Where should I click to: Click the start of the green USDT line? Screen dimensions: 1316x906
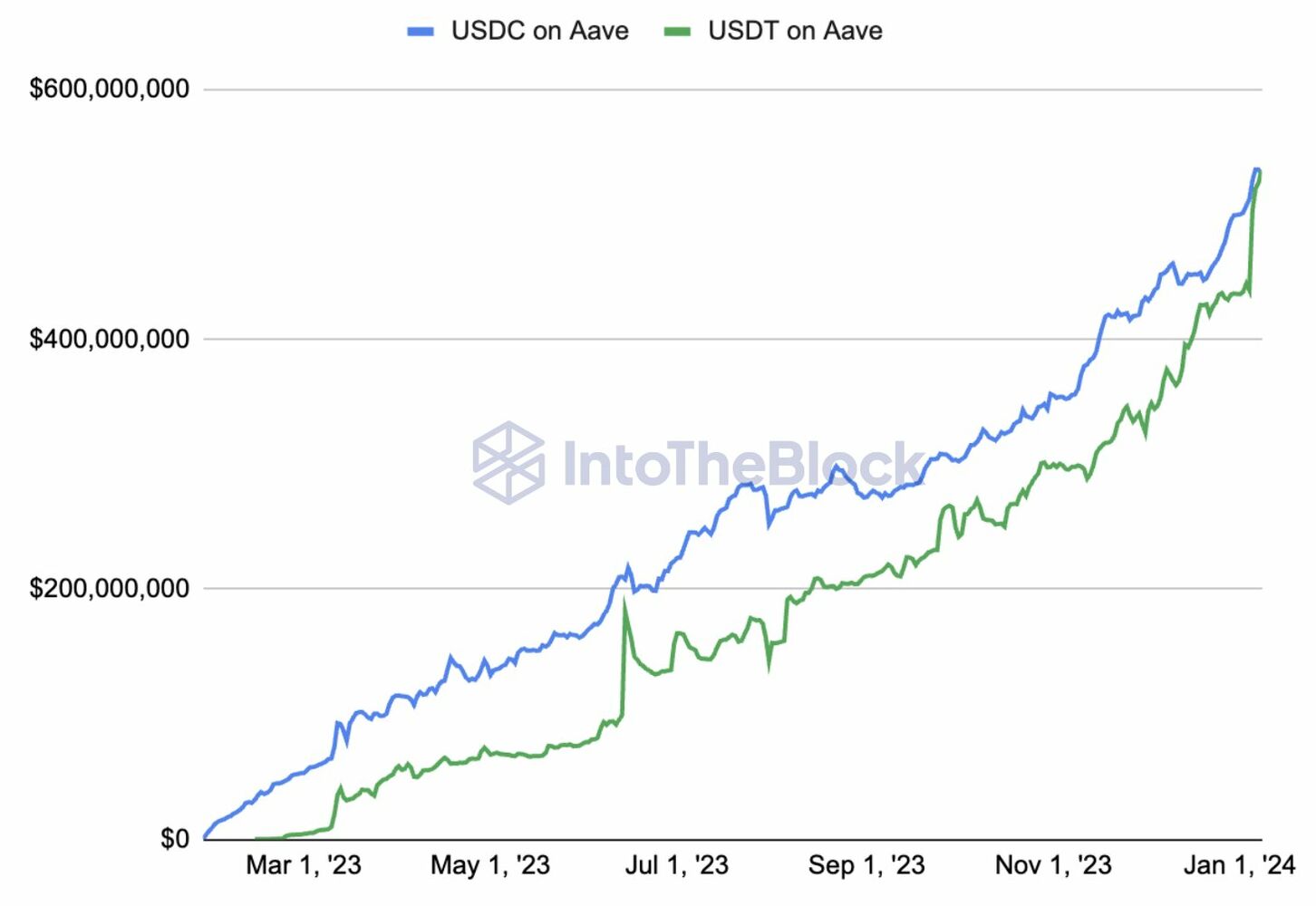(x=257, y=838)
